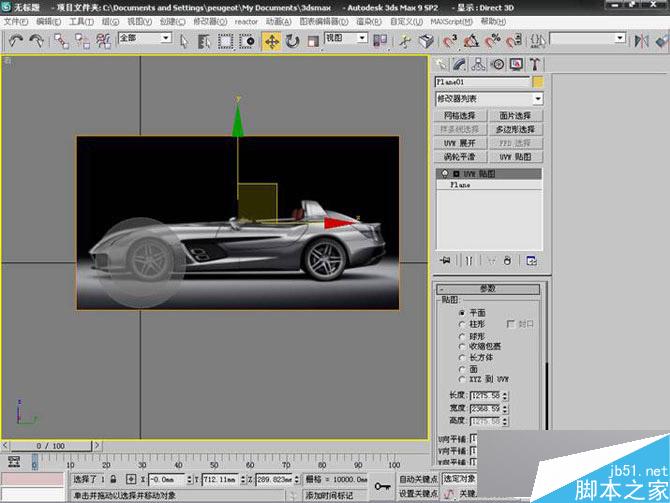
Task: Click the Configure Modifier Sets icon
Action: (x=531, y=260)
